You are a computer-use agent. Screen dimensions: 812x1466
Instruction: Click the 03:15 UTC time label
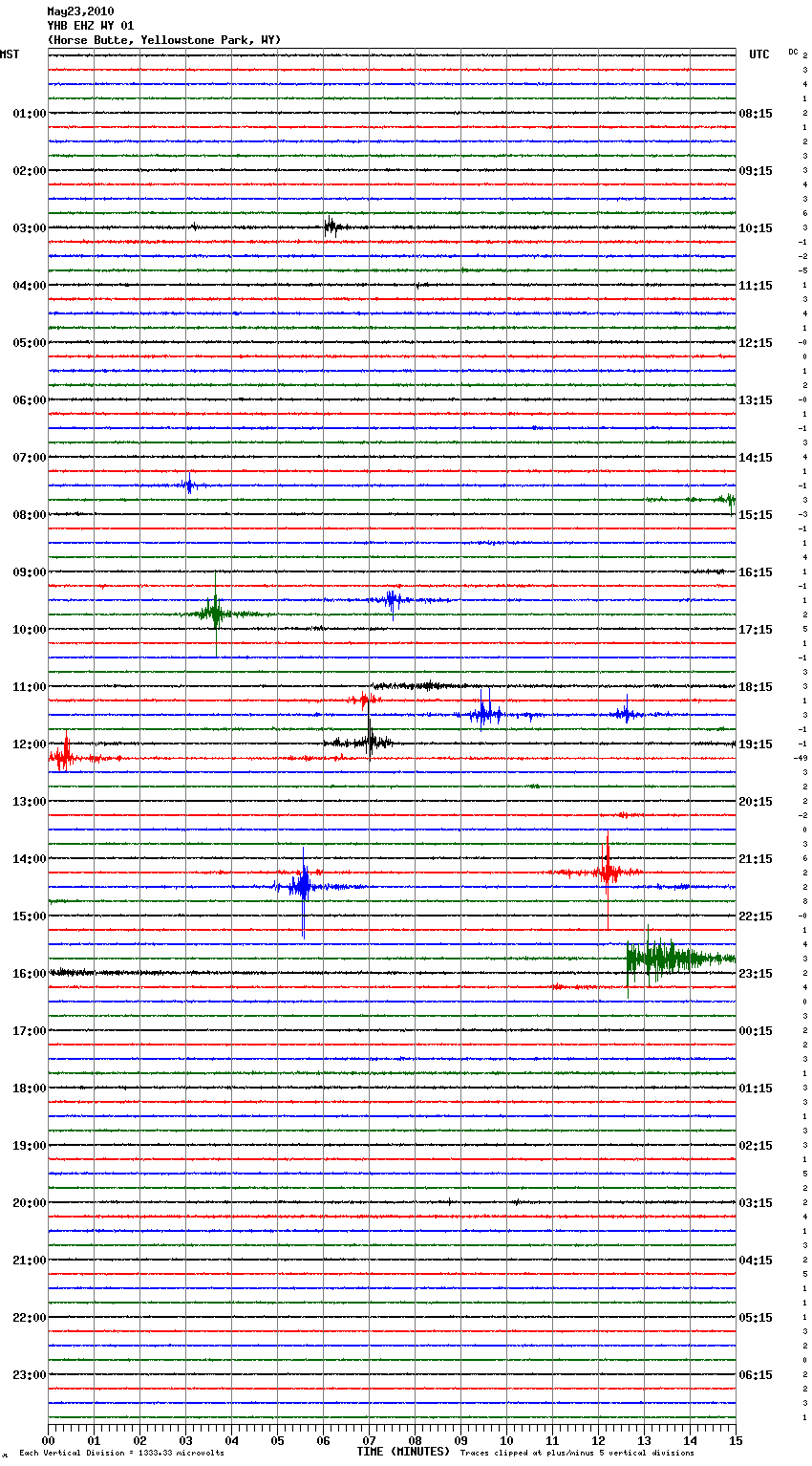point(756,1203)
